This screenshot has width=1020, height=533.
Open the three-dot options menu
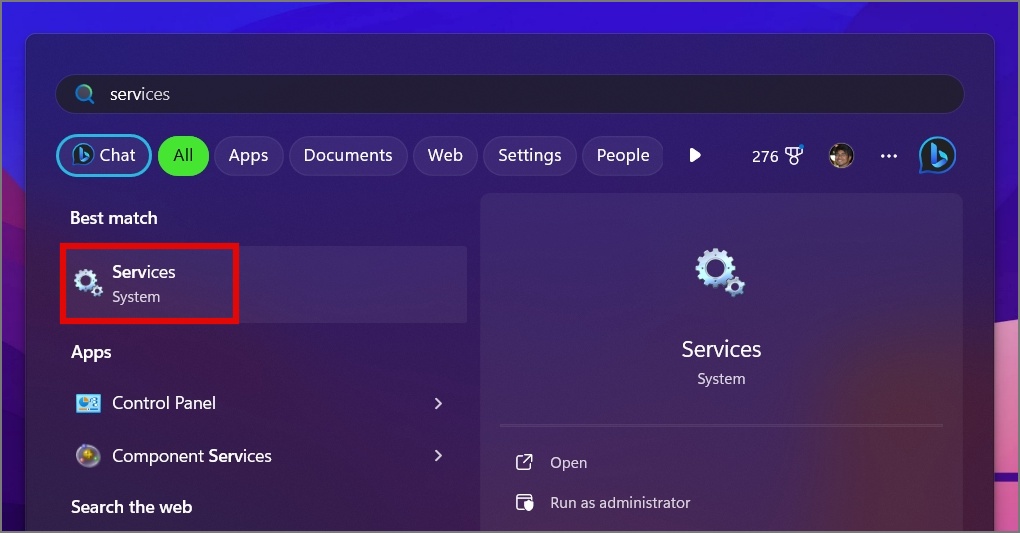[x=889, y=156]
